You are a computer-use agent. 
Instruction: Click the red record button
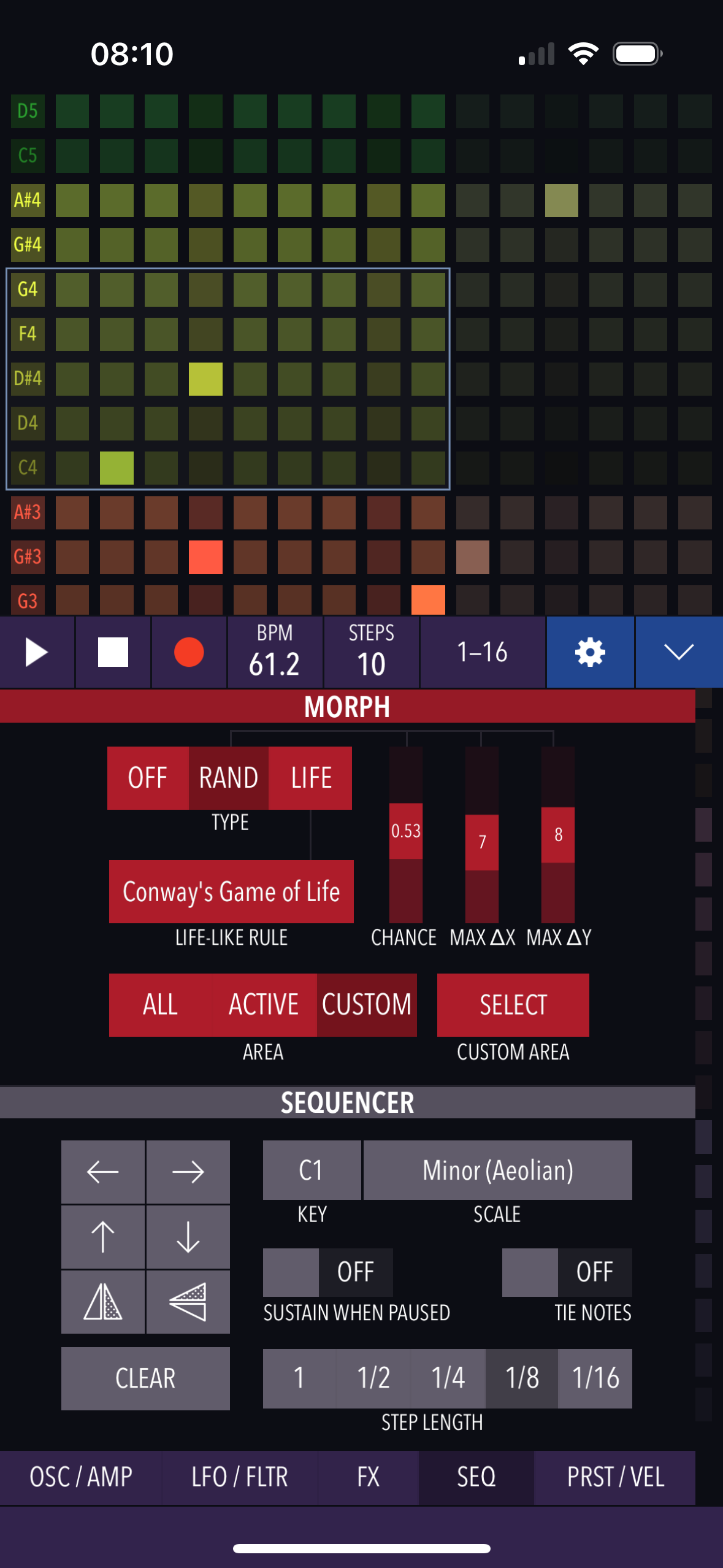coord(189,652)
